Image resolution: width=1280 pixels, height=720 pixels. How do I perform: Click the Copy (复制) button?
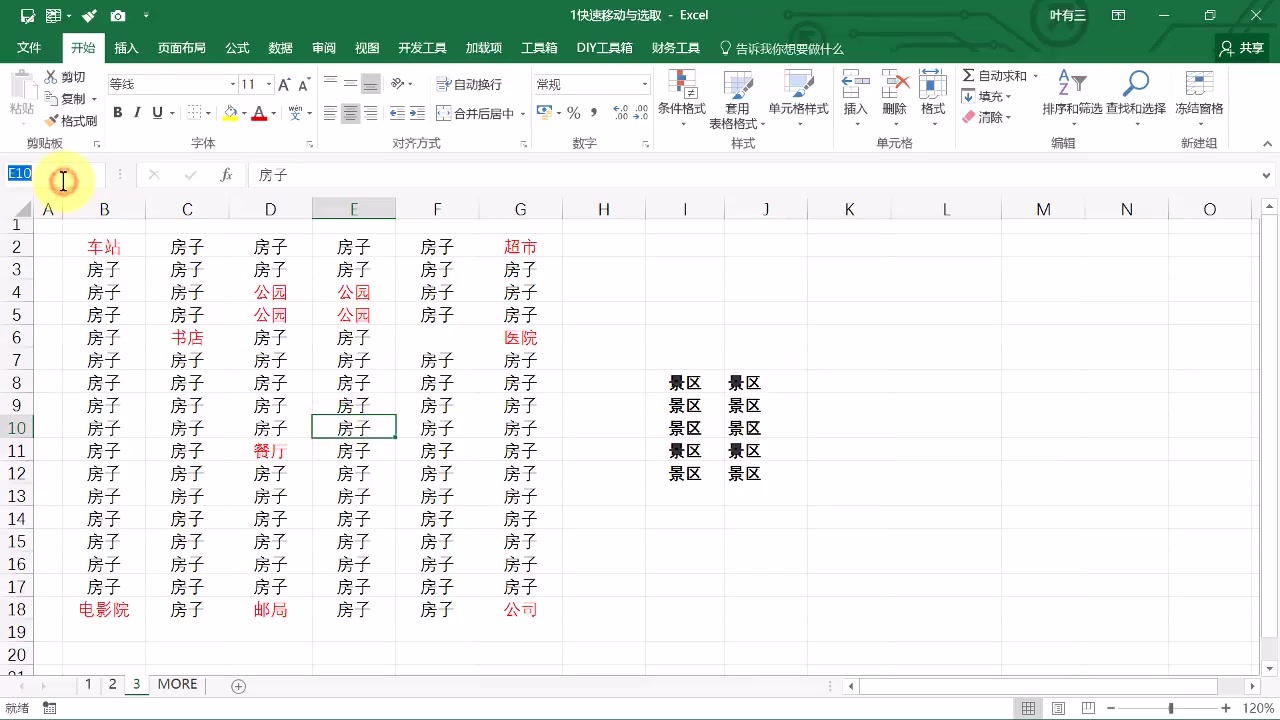(66, 99)
